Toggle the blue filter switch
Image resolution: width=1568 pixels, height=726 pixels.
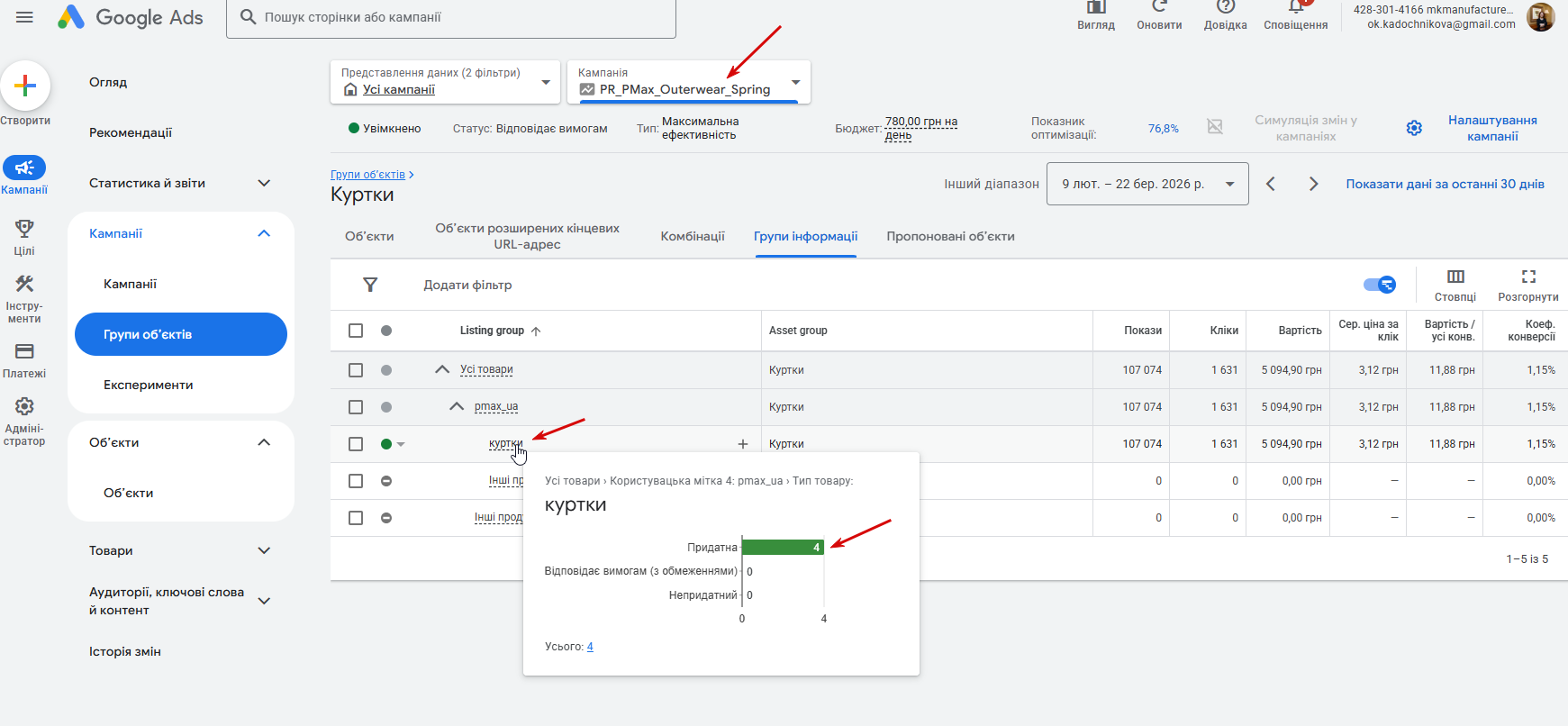[1379, 285]
